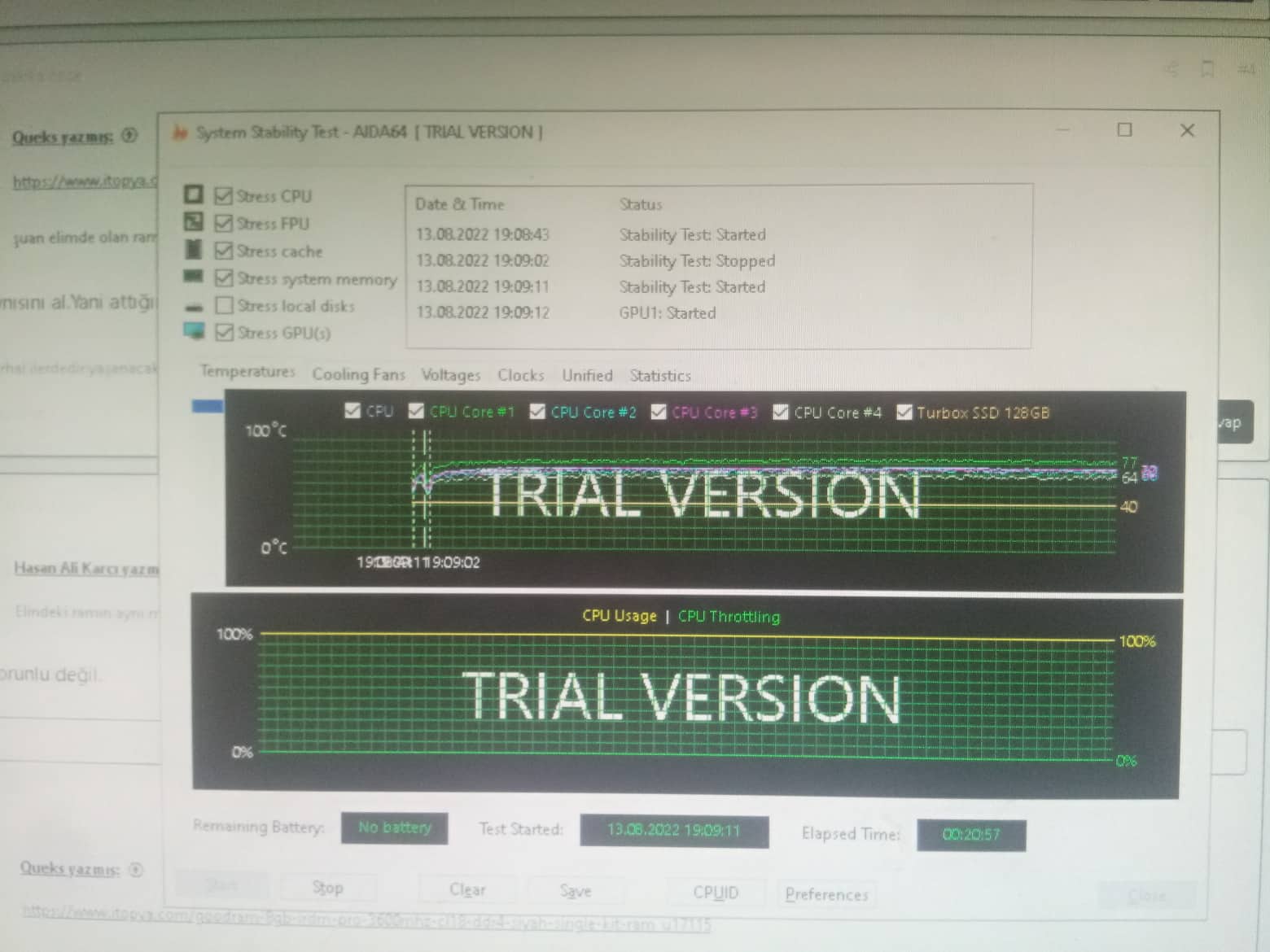Click the Stress CPU chip icon
Viewport: 1270px width, 952px height.
click(193, 194)
